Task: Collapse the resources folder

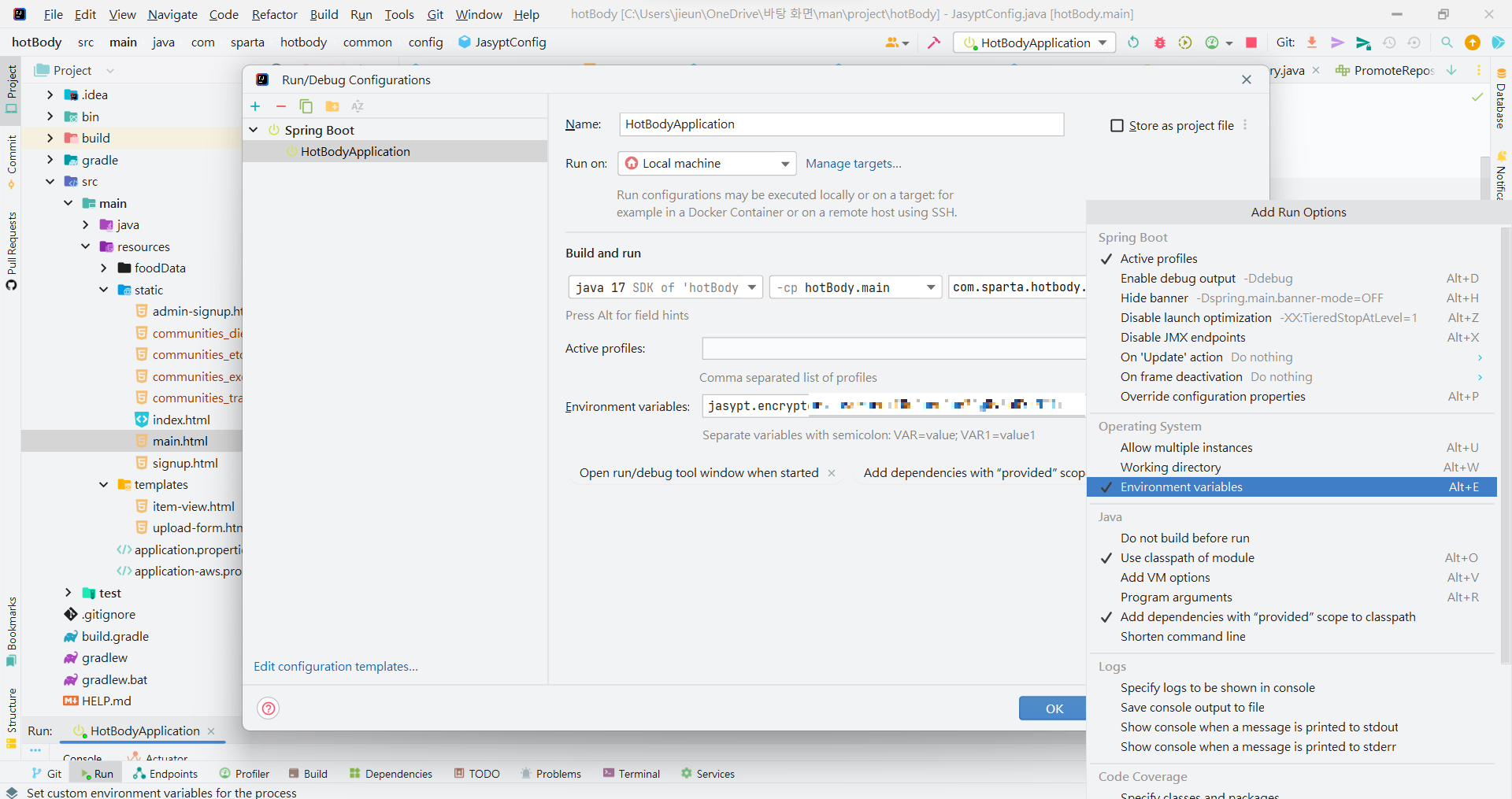Action: coord(85,246)
